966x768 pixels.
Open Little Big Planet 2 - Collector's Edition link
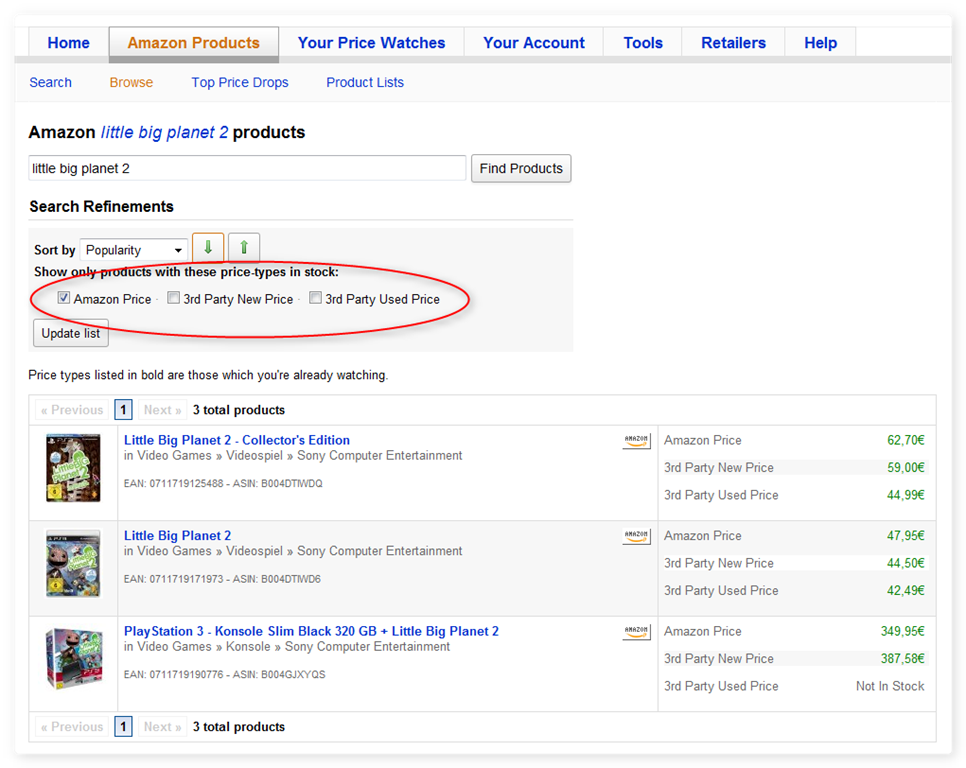click(x=237, y=440)
